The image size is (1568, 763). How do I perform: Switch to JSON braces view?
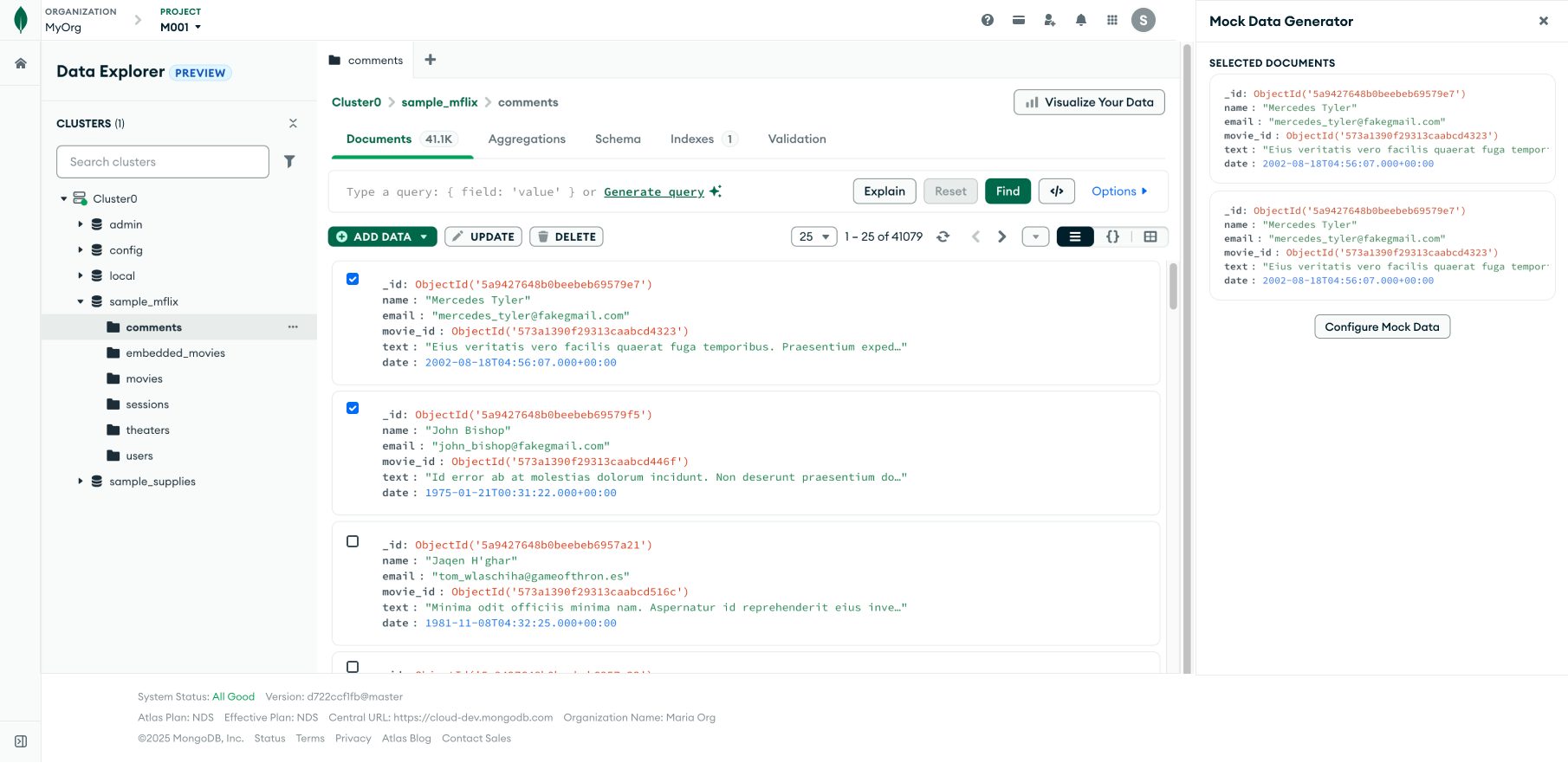tap(1113, 236)
